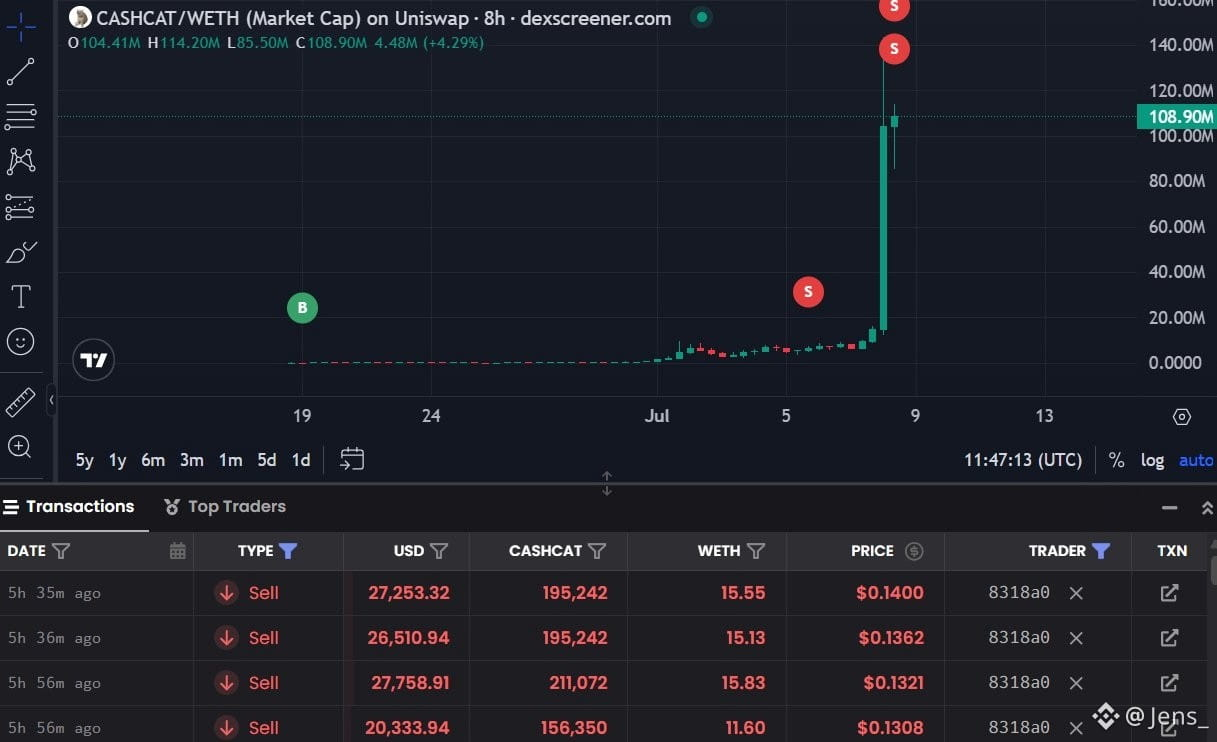Click the USD value 27,253.32

pyautogui.click(x=409, y=593)
